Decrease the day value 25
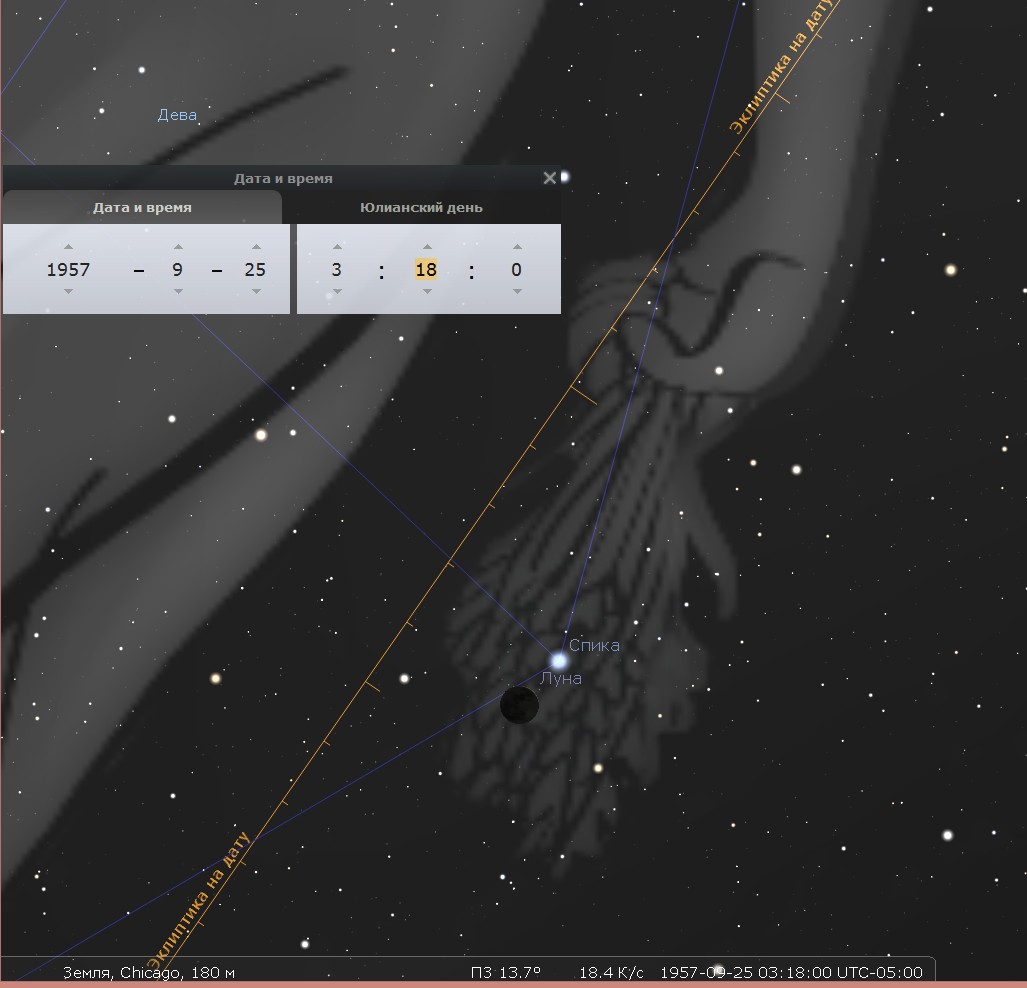 [x=256, y=292]
